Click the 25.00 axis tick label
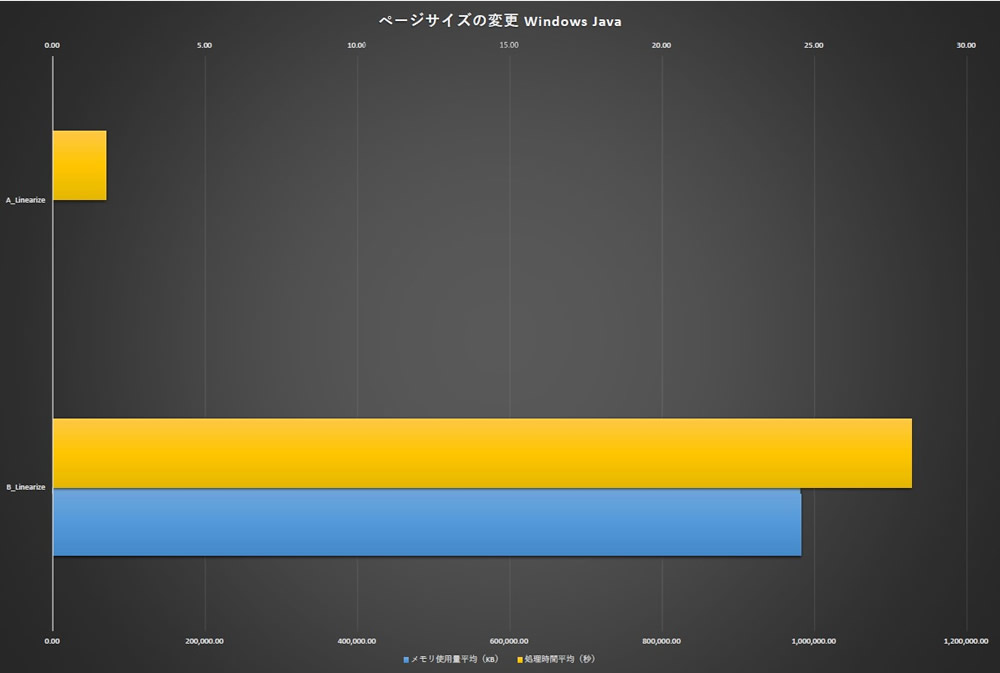The height and width of the screenshot is (673, 1000). click(813, 45)
